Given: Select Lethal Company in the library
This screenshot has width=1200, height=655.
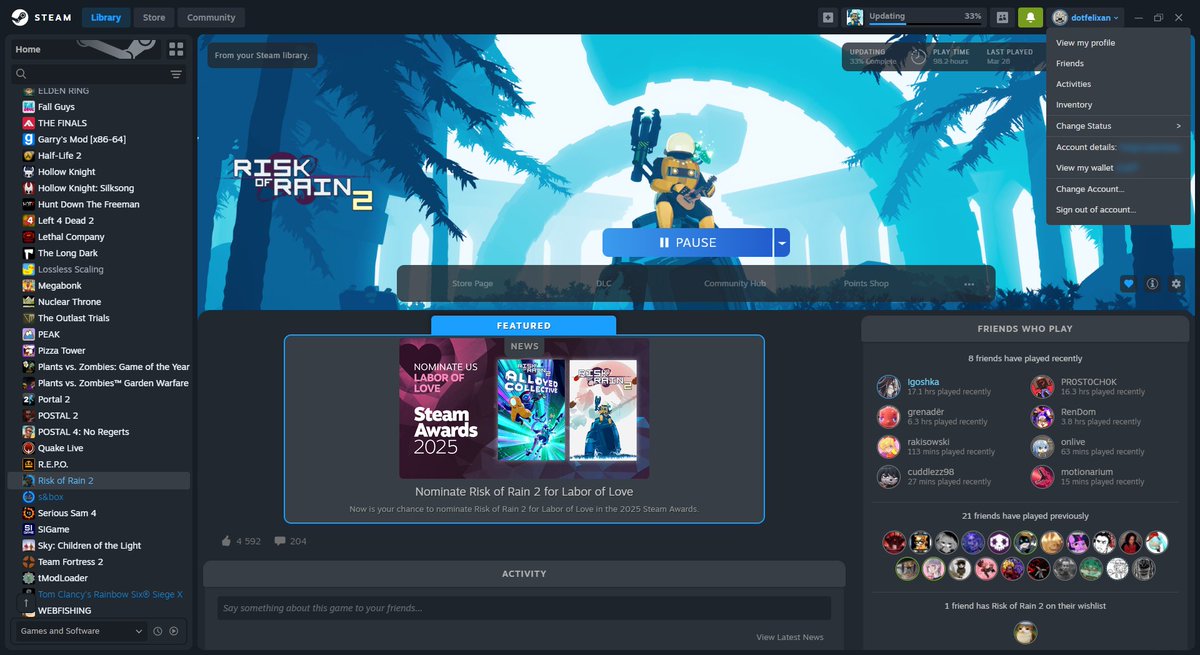Looking at the screenshot, I should tap(71, 237).
